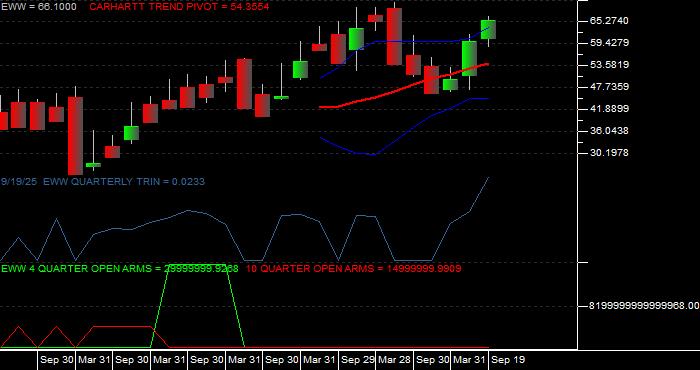This screenshot has height=370, width=700.
Task: Click the EWW QUARTERLY TRIN = 0.0233 label
Action: click(x=124, y=182)
